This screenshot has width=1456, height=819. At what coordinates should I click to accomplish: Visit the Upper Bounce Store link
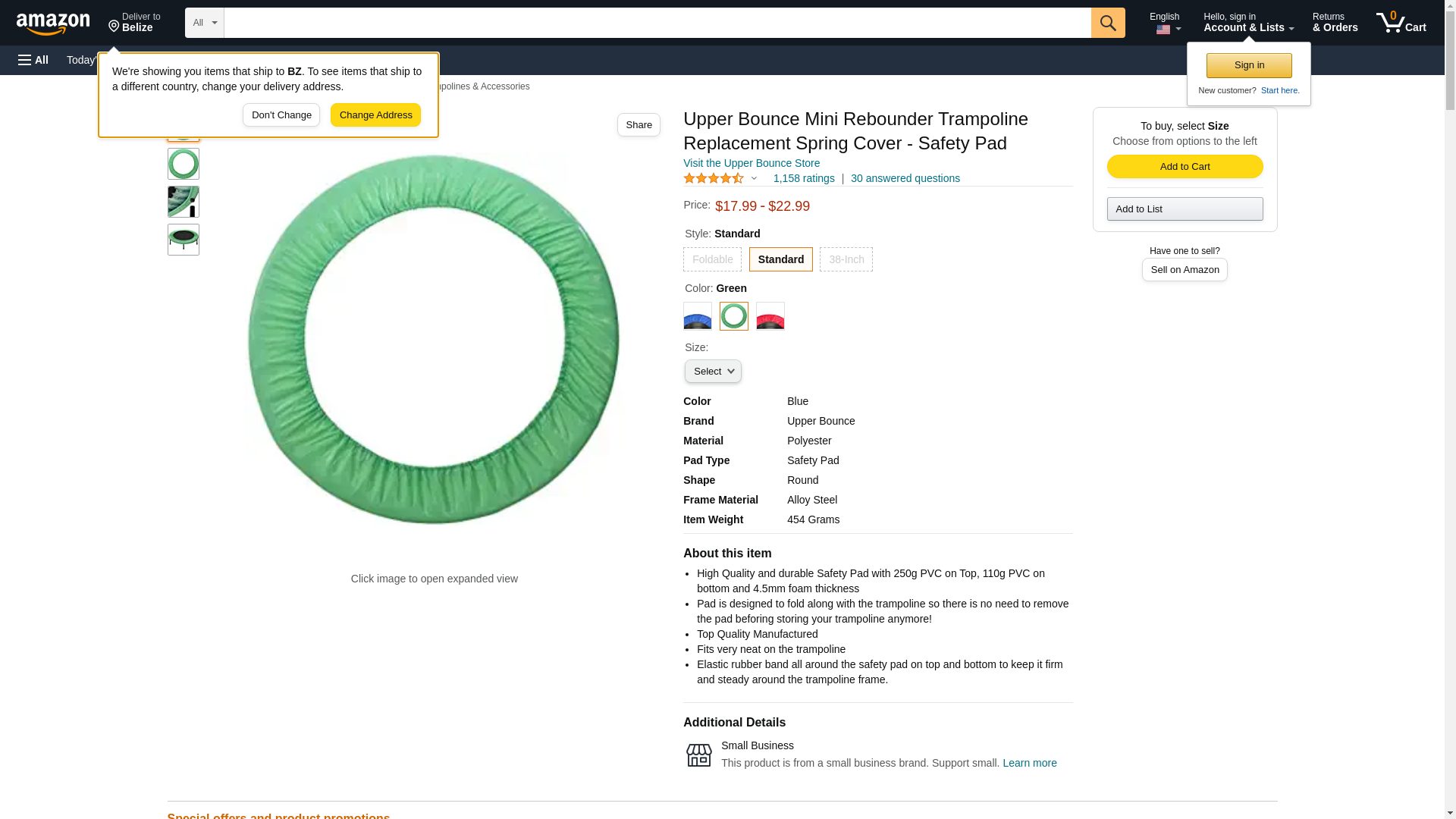[x=751, y=163]
